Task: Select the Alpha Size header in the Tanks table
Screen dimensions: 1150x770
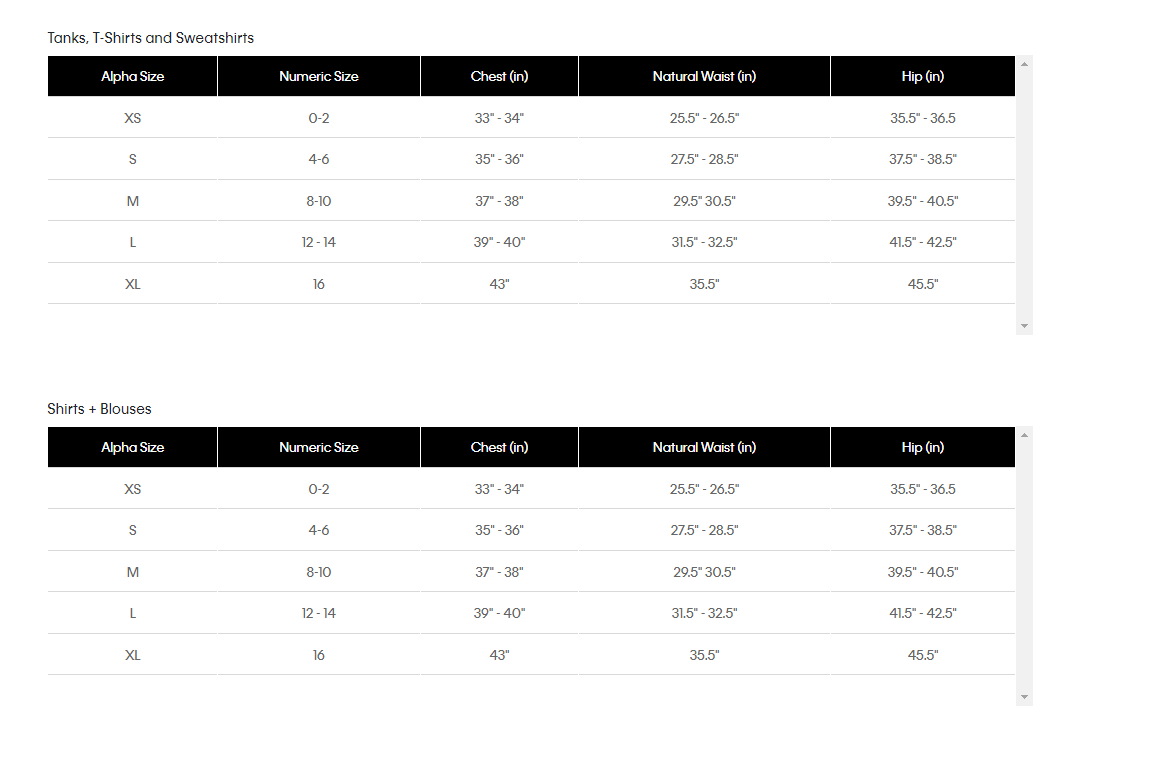Action: 133,76
